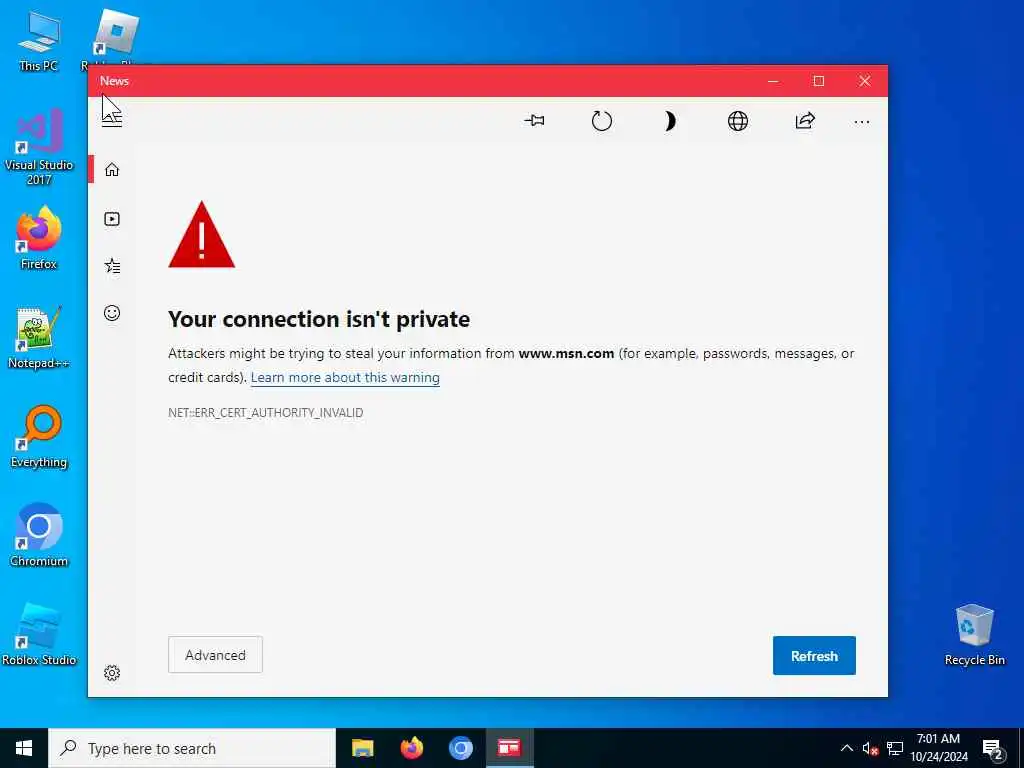Click the taskbar search box
The height and width of the screenshot is (768, 1024).
[191, 748]
